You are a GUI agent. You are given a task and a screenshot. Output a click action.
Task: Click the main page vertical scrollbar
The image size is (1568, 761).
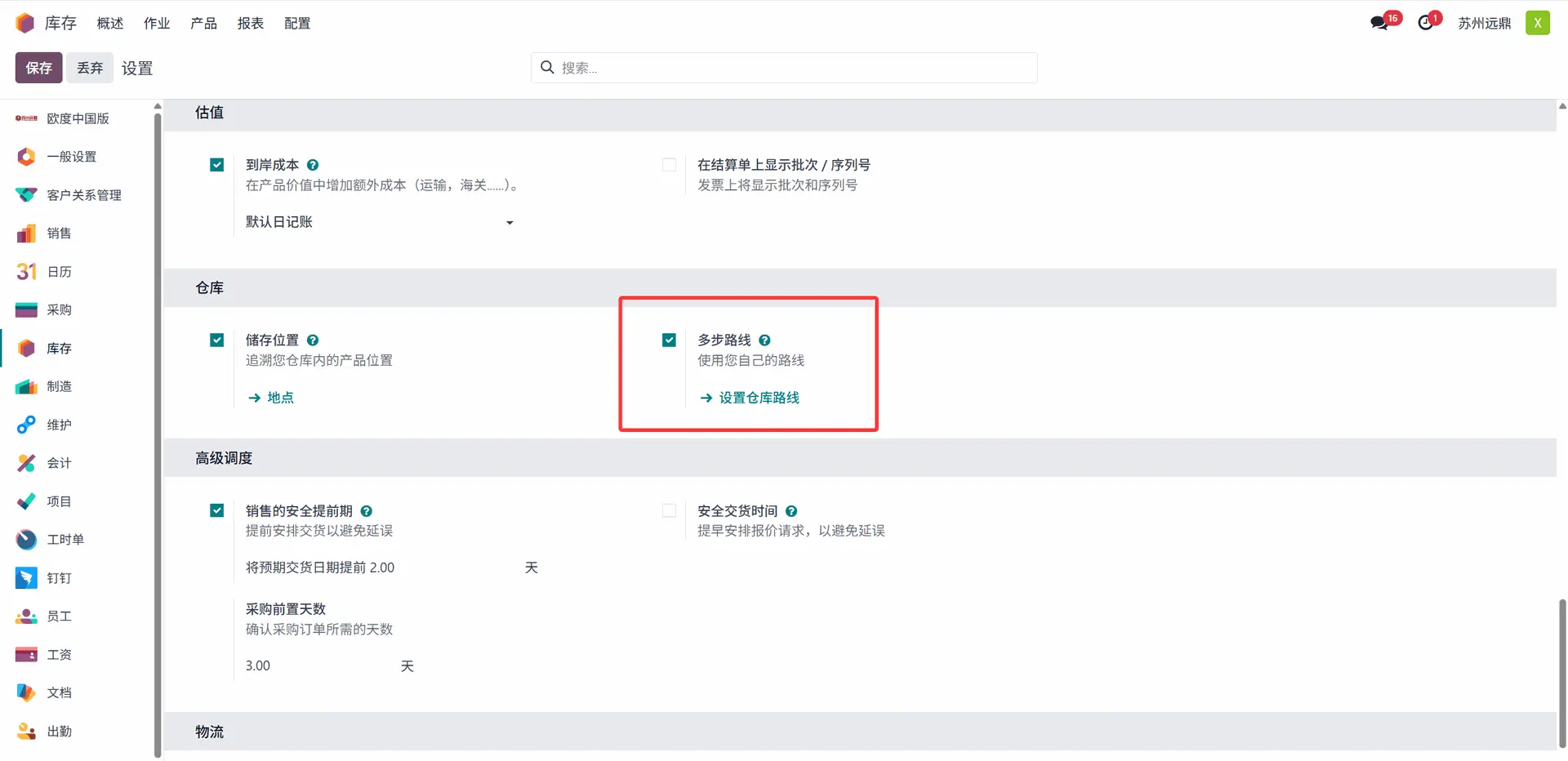coord(1562,671)
